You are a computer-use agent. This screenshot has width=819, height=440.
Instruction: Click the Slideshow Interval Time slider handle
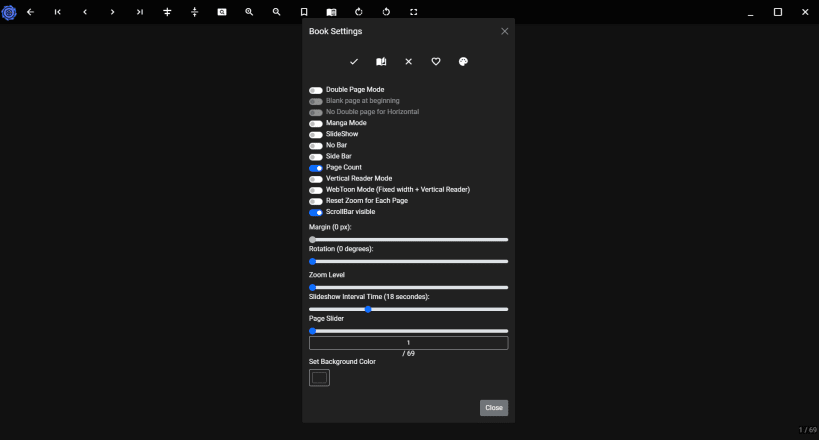point(368,309)
